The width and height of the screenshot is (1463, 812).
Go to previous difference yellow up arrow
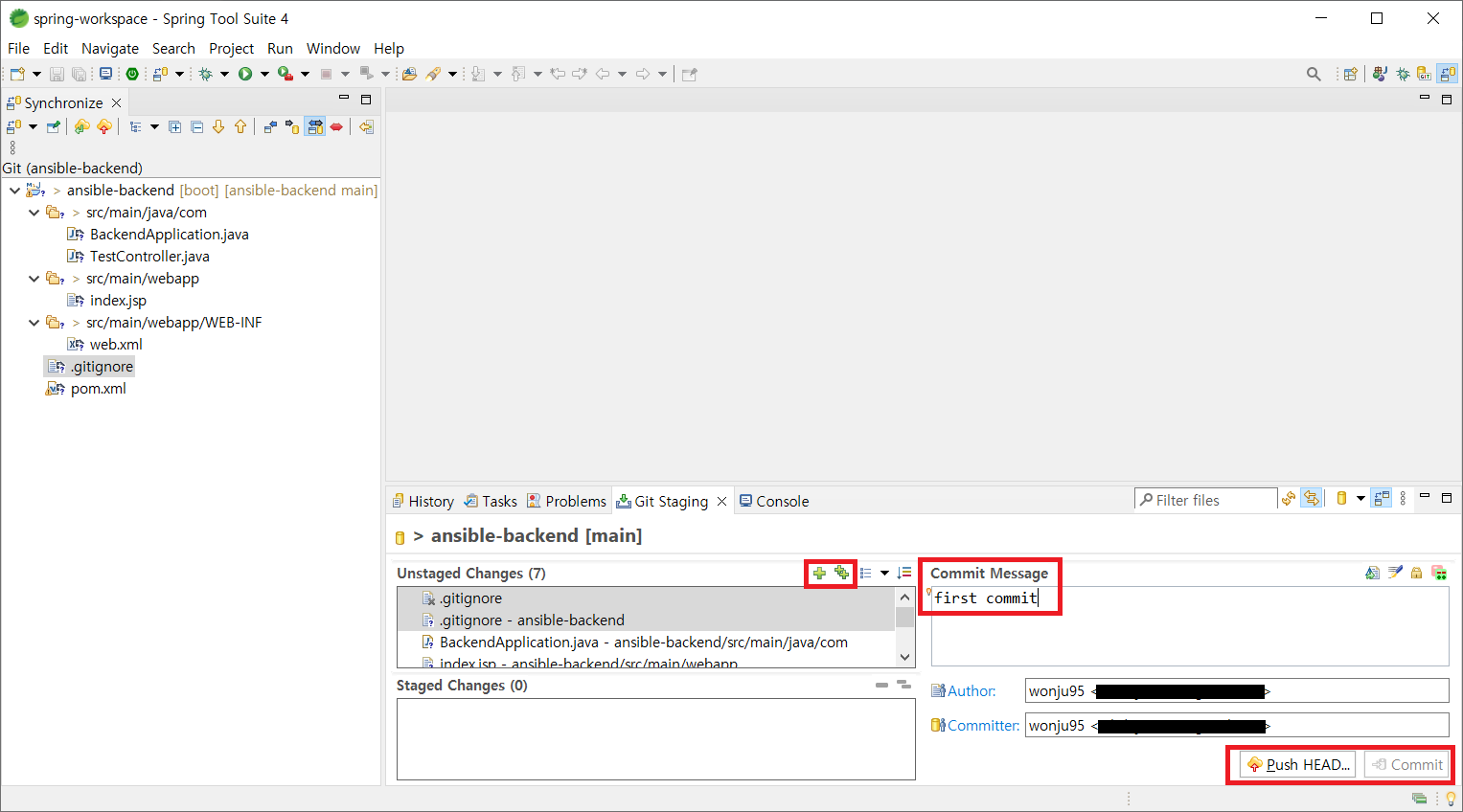(x=240, y=126)
